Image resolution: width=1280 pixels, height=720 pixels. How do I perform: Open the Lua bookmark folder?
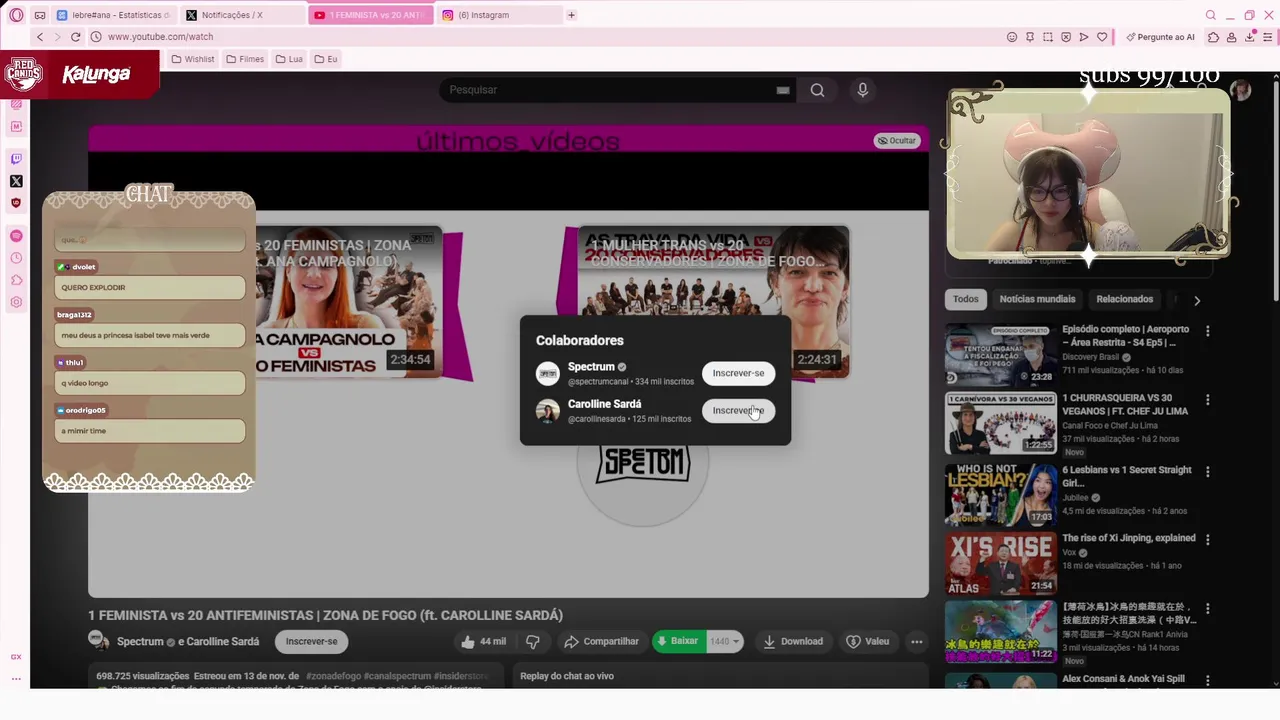pos(289,59)
